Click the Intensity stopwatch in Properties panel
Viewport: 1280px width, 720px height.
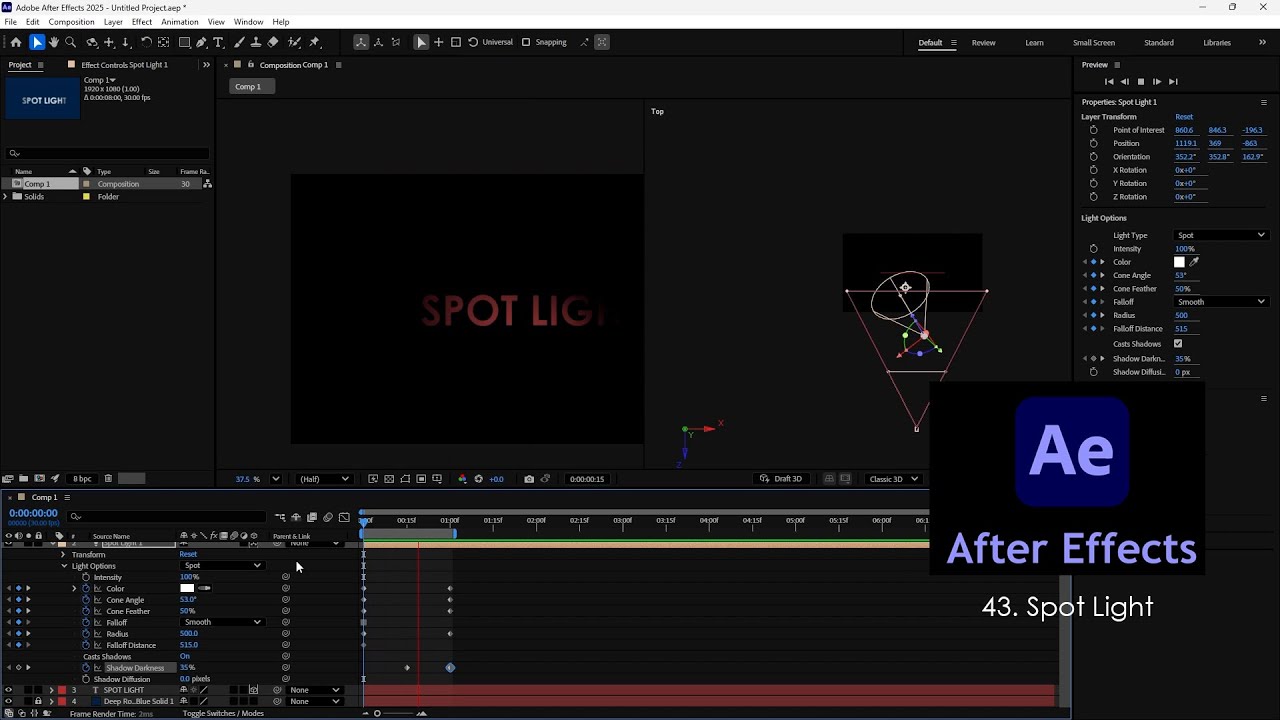pos(1093,249)
